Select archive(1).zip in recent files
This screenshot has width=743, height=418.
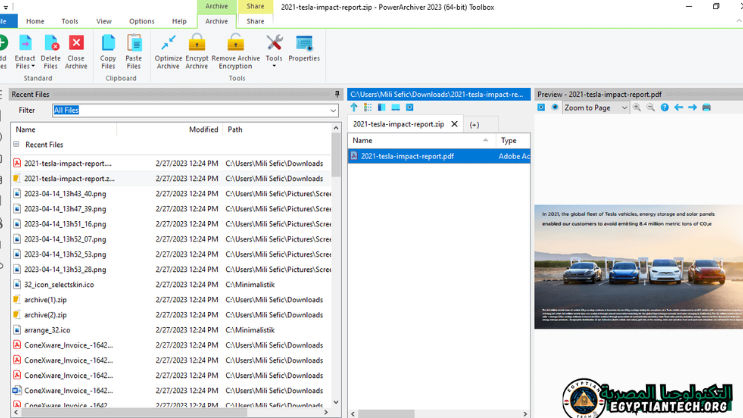pyautogui.click(x=45, y=299)
